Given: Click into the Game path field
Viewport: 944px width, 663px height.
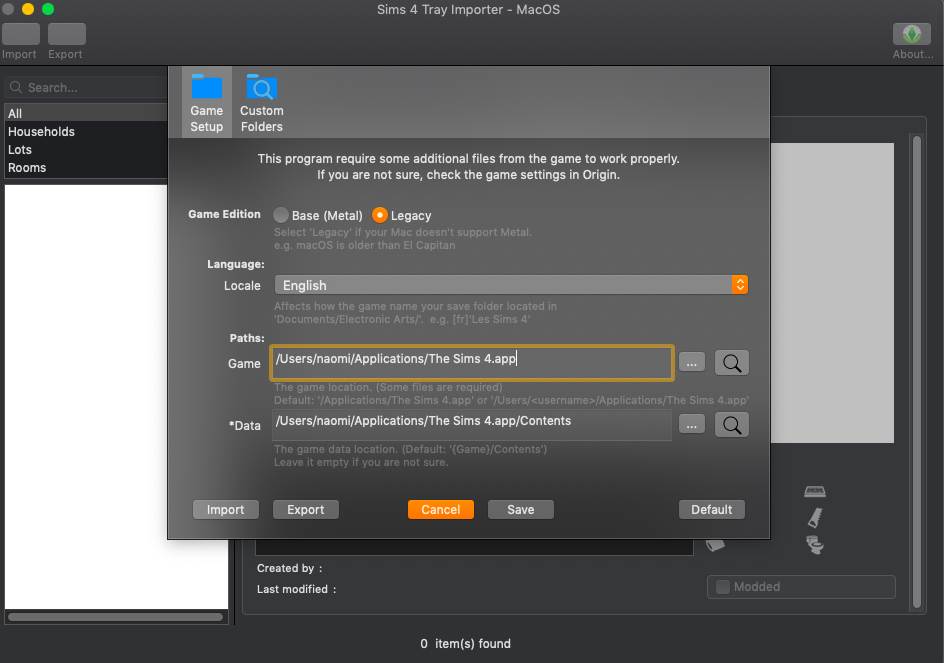Looking at the screenshot, I should pyautogui.click(x=472, y=363).
